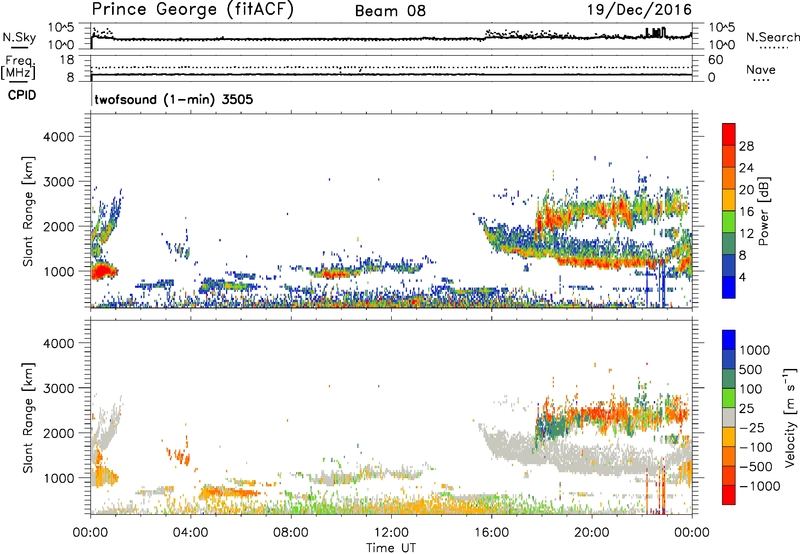Screen dimensions: 800x554
Task: Click the "20:00" time axis label
Action: (x=591, y=533)
